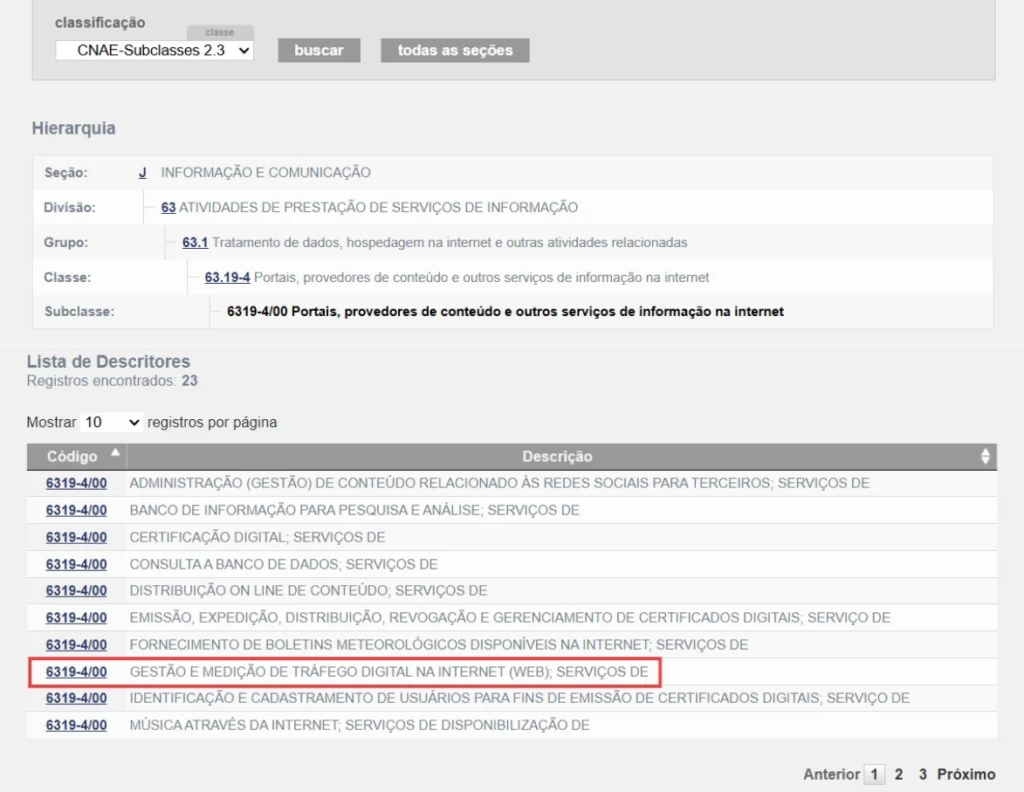The width and height of the screenshot is (1024, 792).
Task: Follow the Grupo 63.1 link
Action: coord(195,242)
